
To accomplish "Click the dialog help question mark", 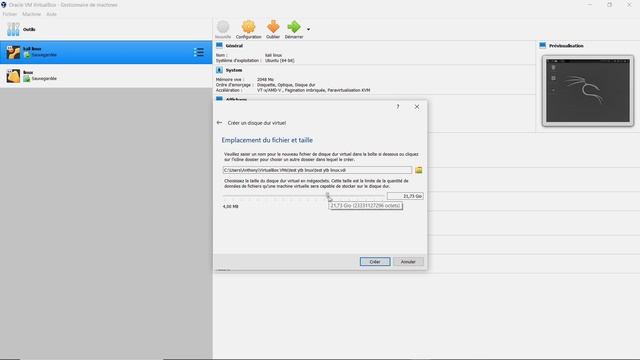I will [398, 107].
